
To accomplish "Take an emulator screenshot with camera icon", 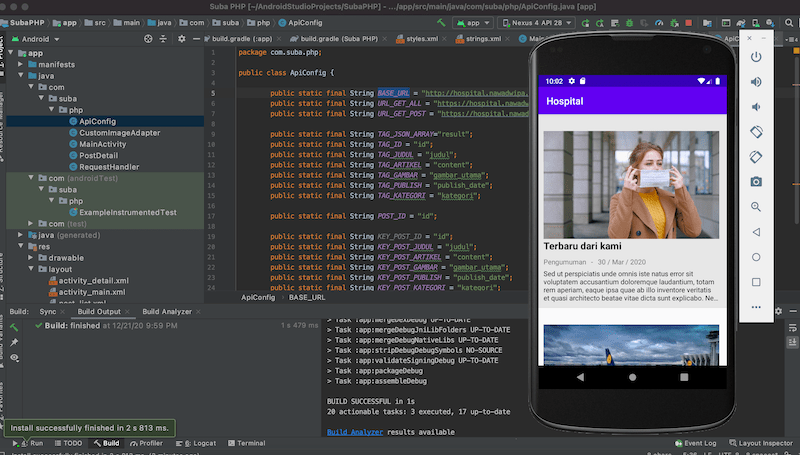I will click(x=756, y=181).
